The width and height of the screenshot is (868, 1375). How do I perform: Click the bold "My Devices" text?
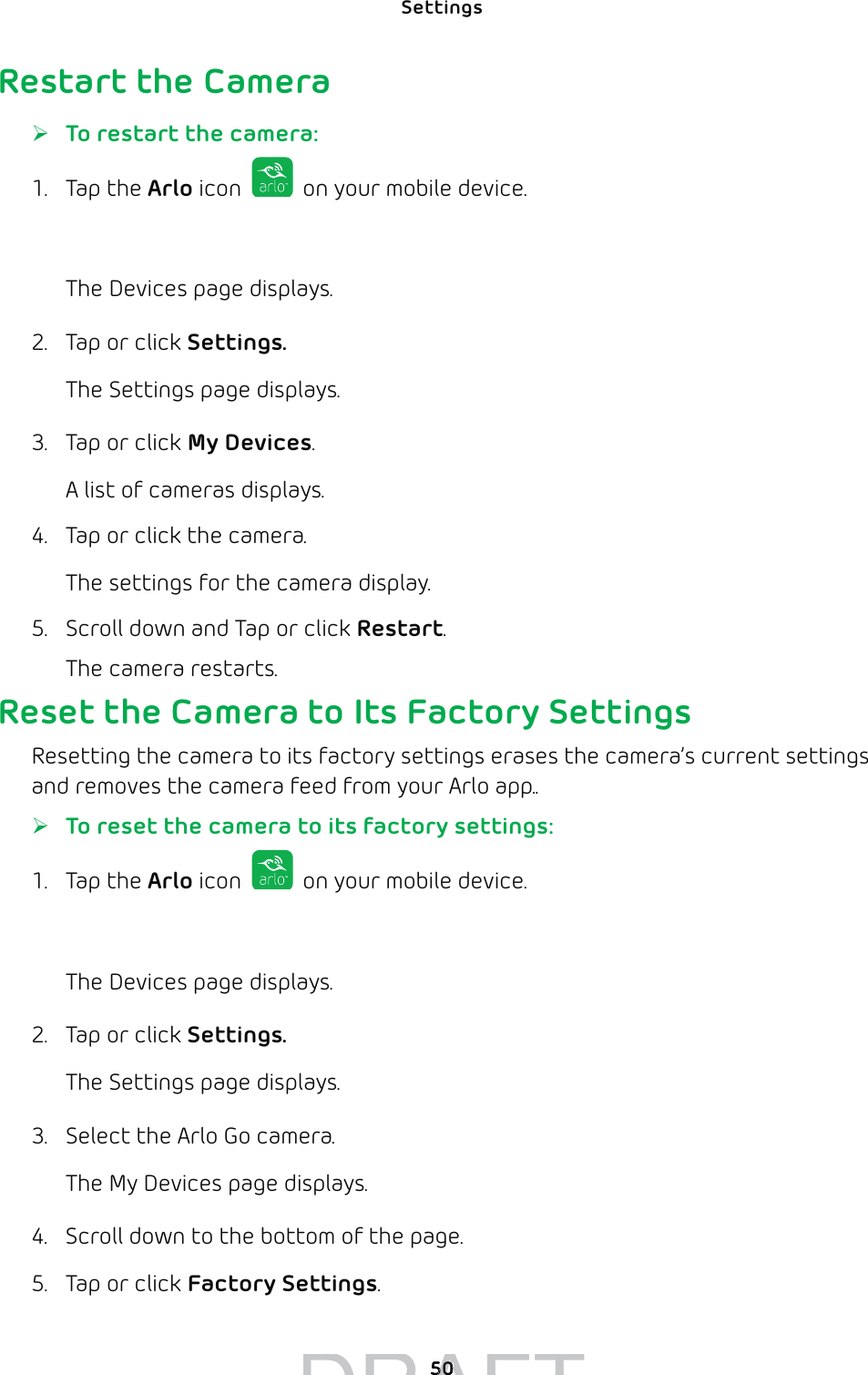[250, 443]
